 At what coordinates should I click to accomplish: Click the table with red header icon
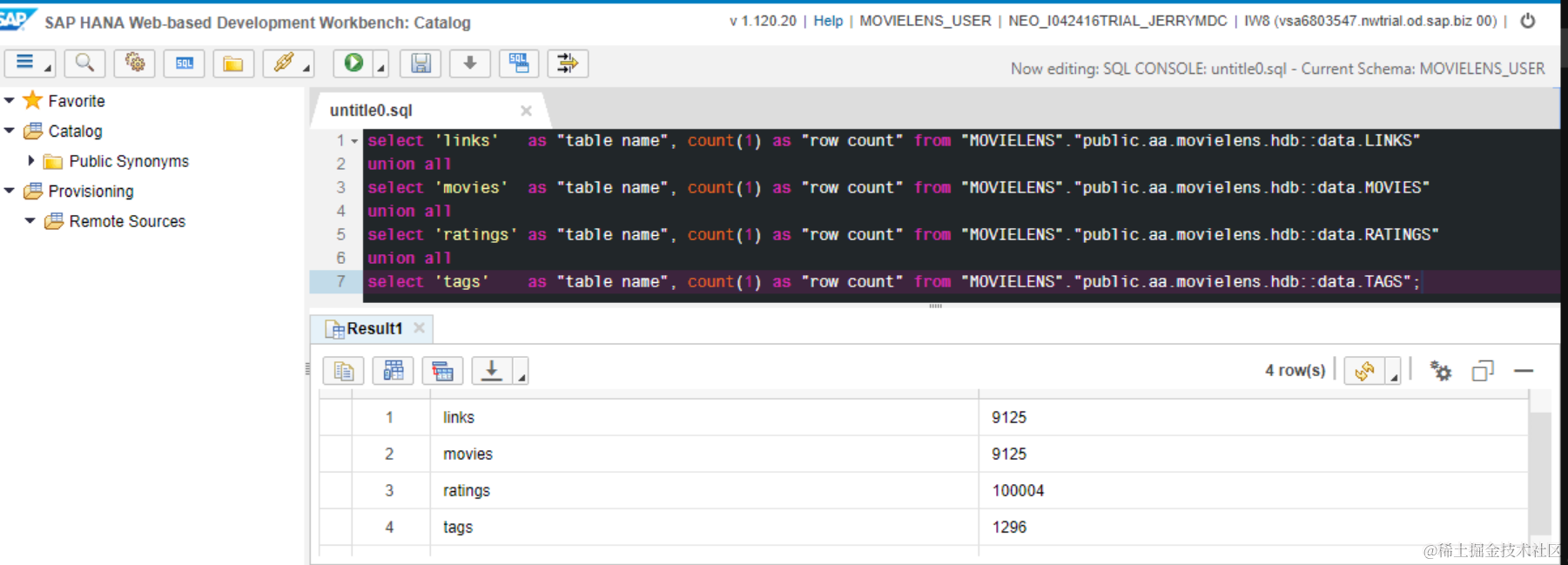[x=442, y=371]
